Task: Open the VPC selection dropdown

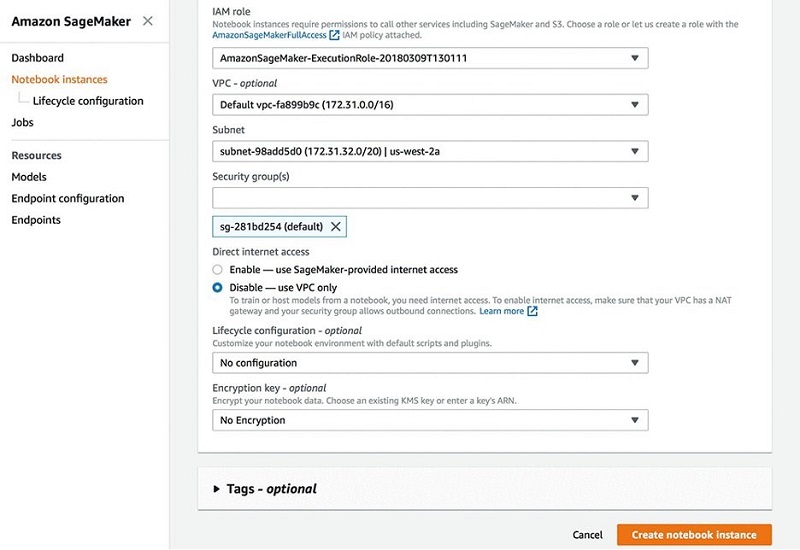Action: [x=430, y=105]
